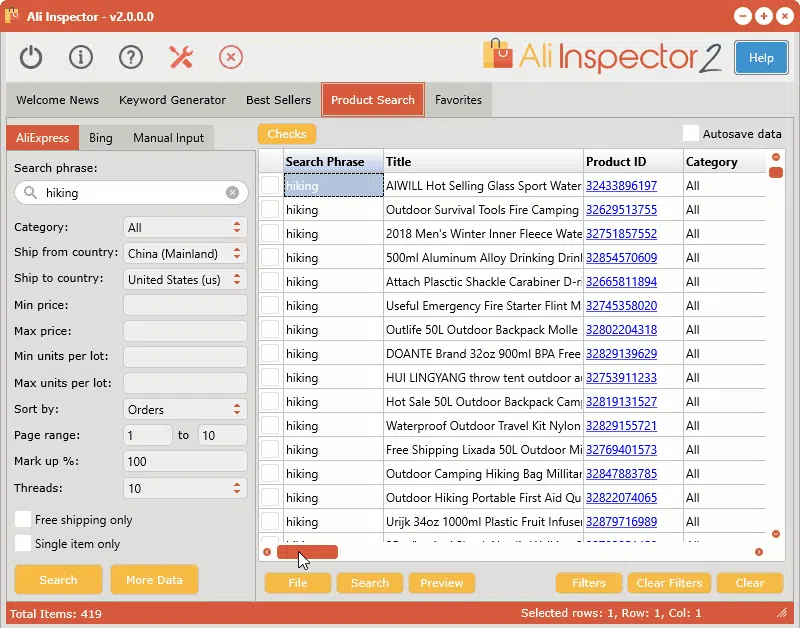Open the Filters button

pyautogui.click(x=589, y=583)
